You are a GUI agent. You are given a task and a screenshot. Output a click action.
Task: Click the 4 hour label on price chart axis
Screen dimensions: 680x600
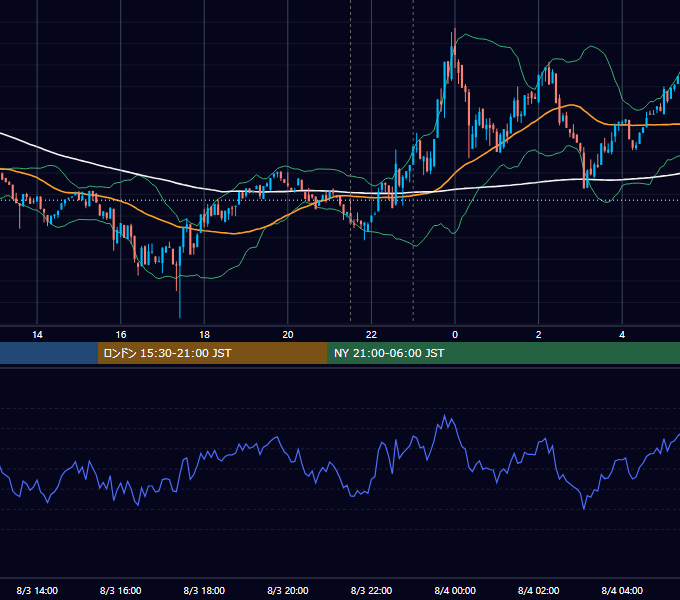coord(622,335)
